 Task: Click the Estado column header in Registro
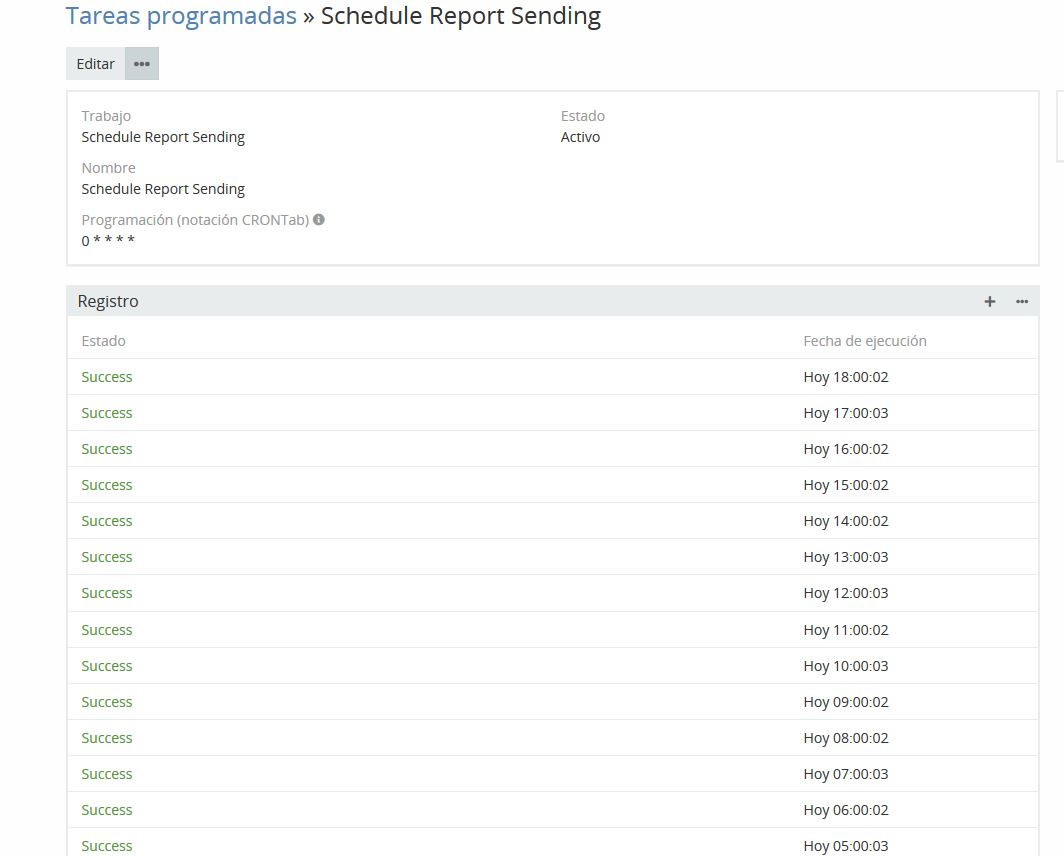pos(104,341)
